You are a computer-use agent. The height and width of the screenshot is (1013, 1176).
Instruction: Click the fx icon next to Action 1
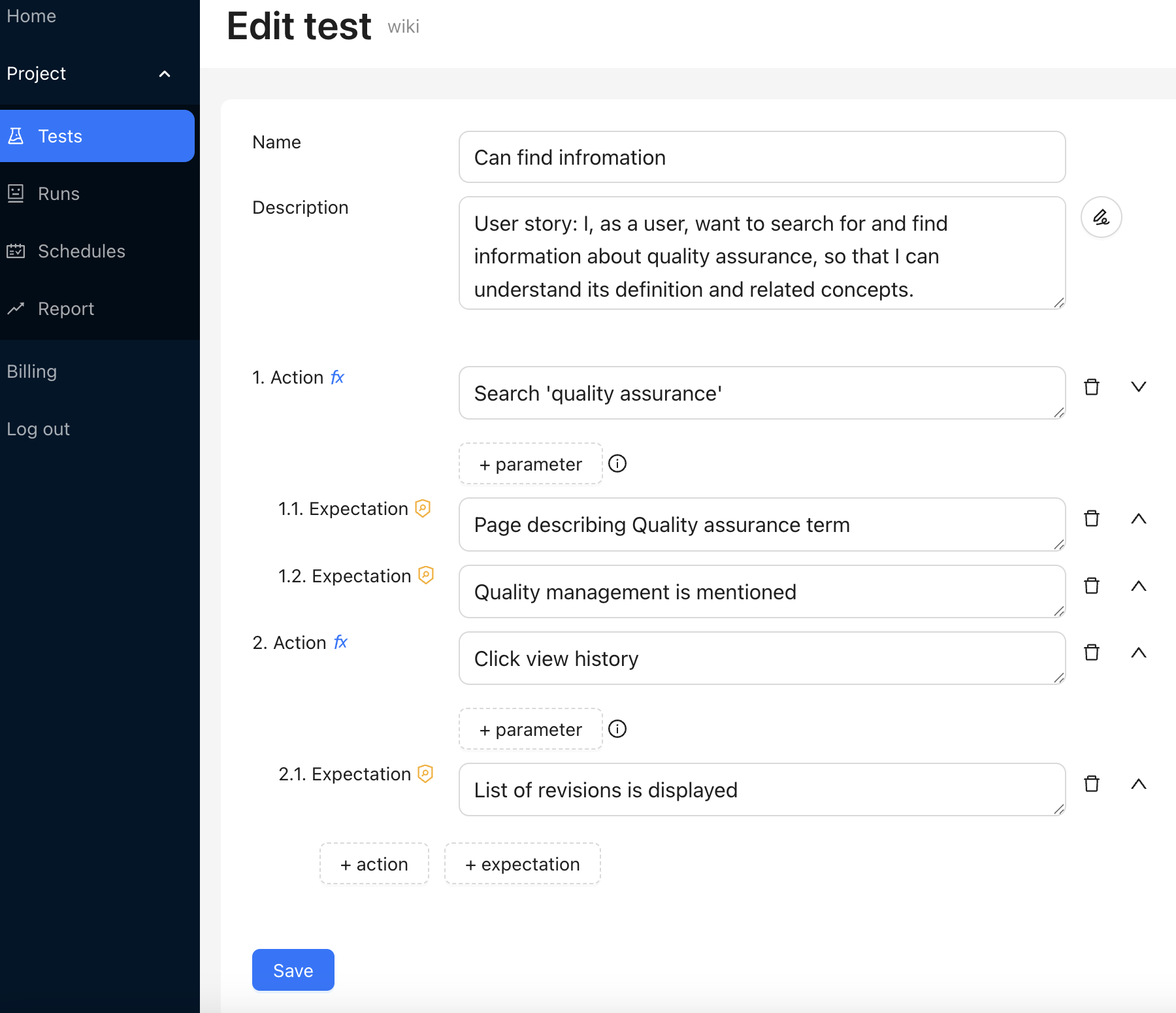[337, 377]
